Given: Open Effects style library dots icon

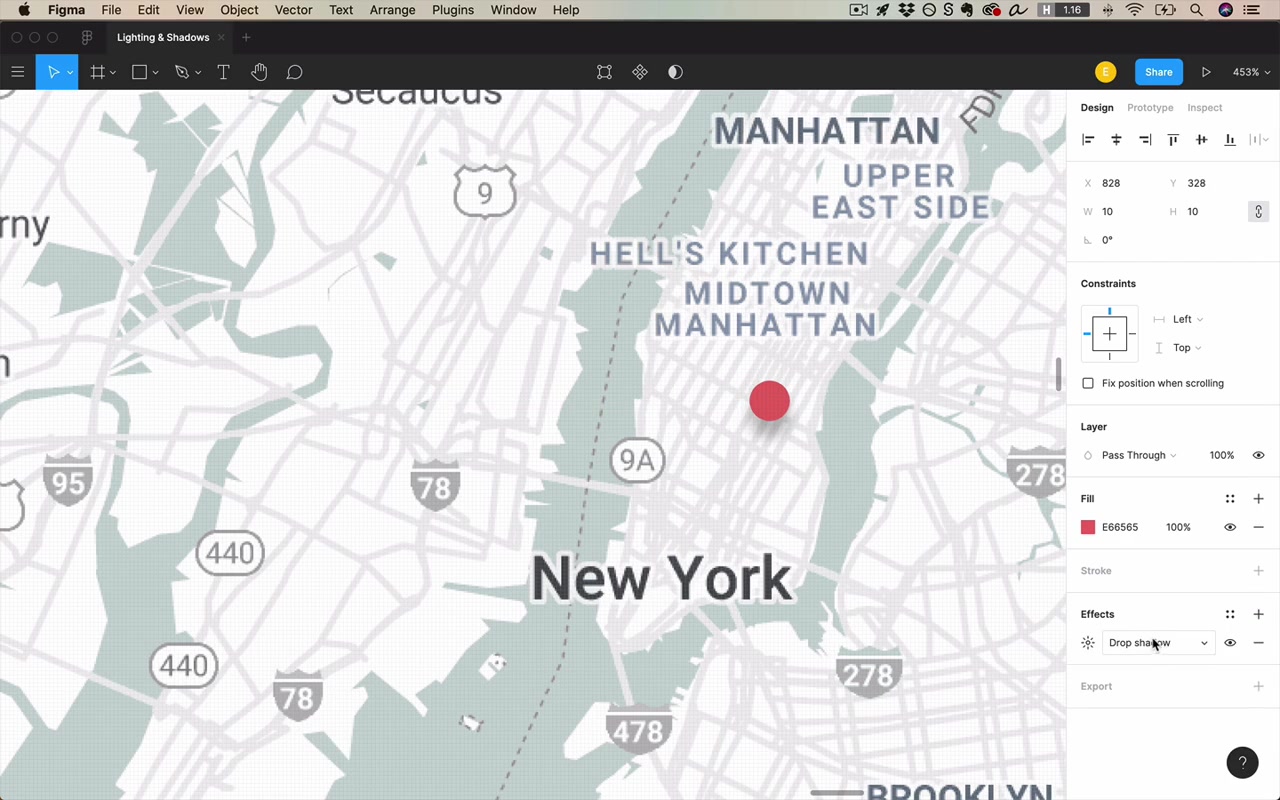Looking at the screenshot, I should coord(1230,614).
